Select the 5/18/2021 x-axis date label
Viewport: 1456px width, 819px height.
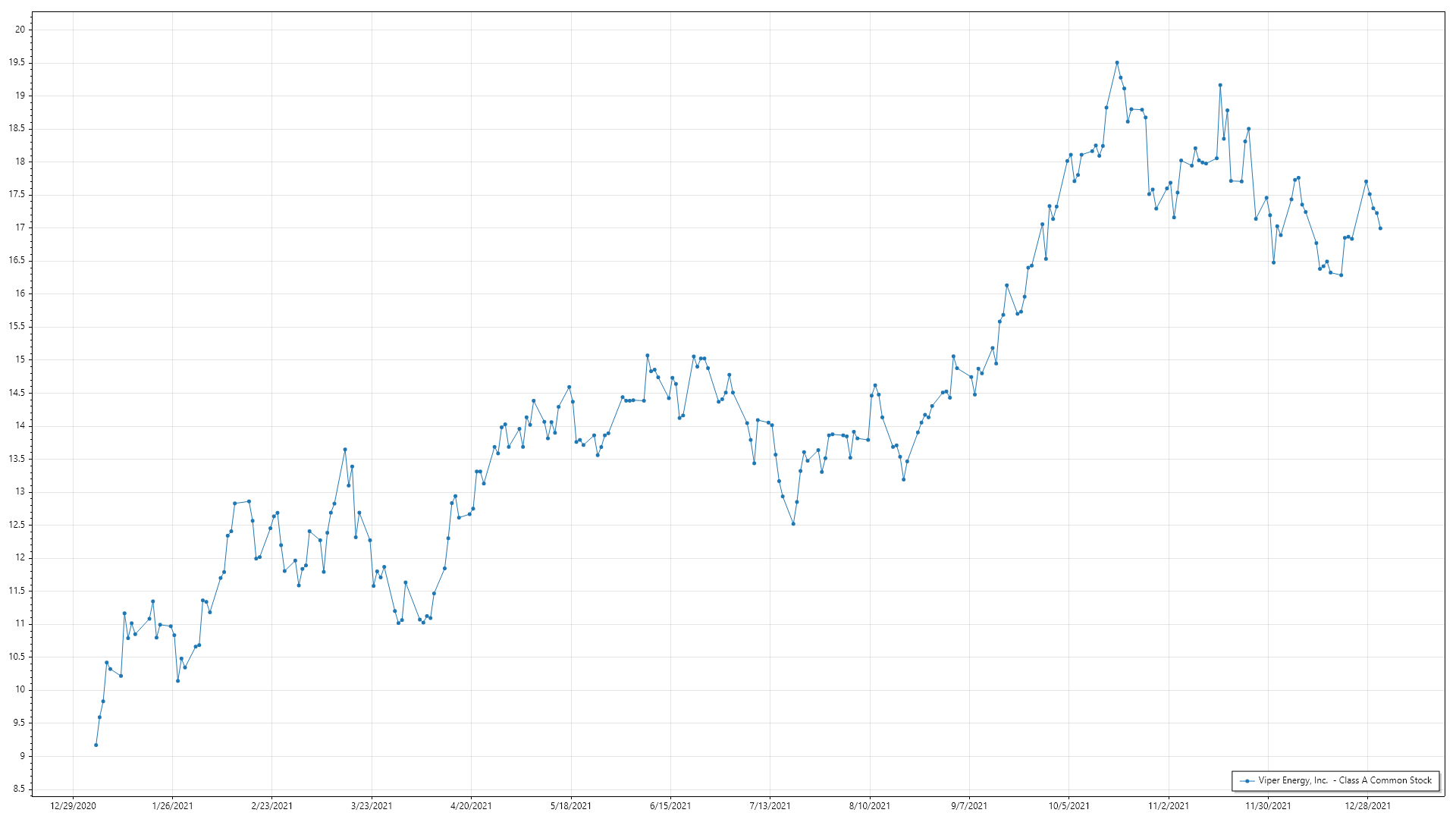570,805
